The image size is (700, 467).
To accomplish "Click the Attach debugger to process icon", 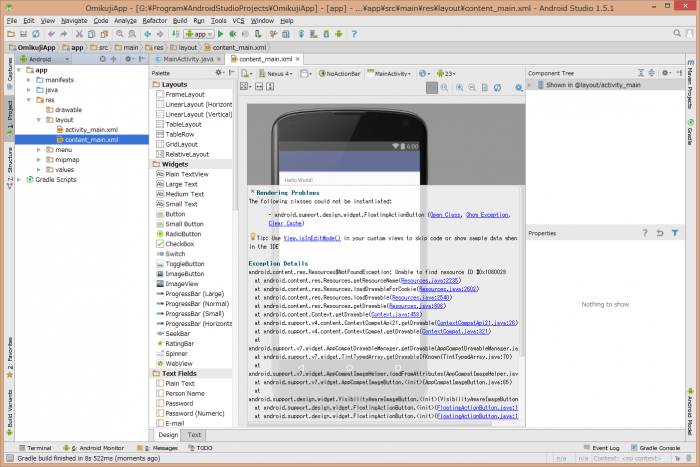I will (258, 34).
